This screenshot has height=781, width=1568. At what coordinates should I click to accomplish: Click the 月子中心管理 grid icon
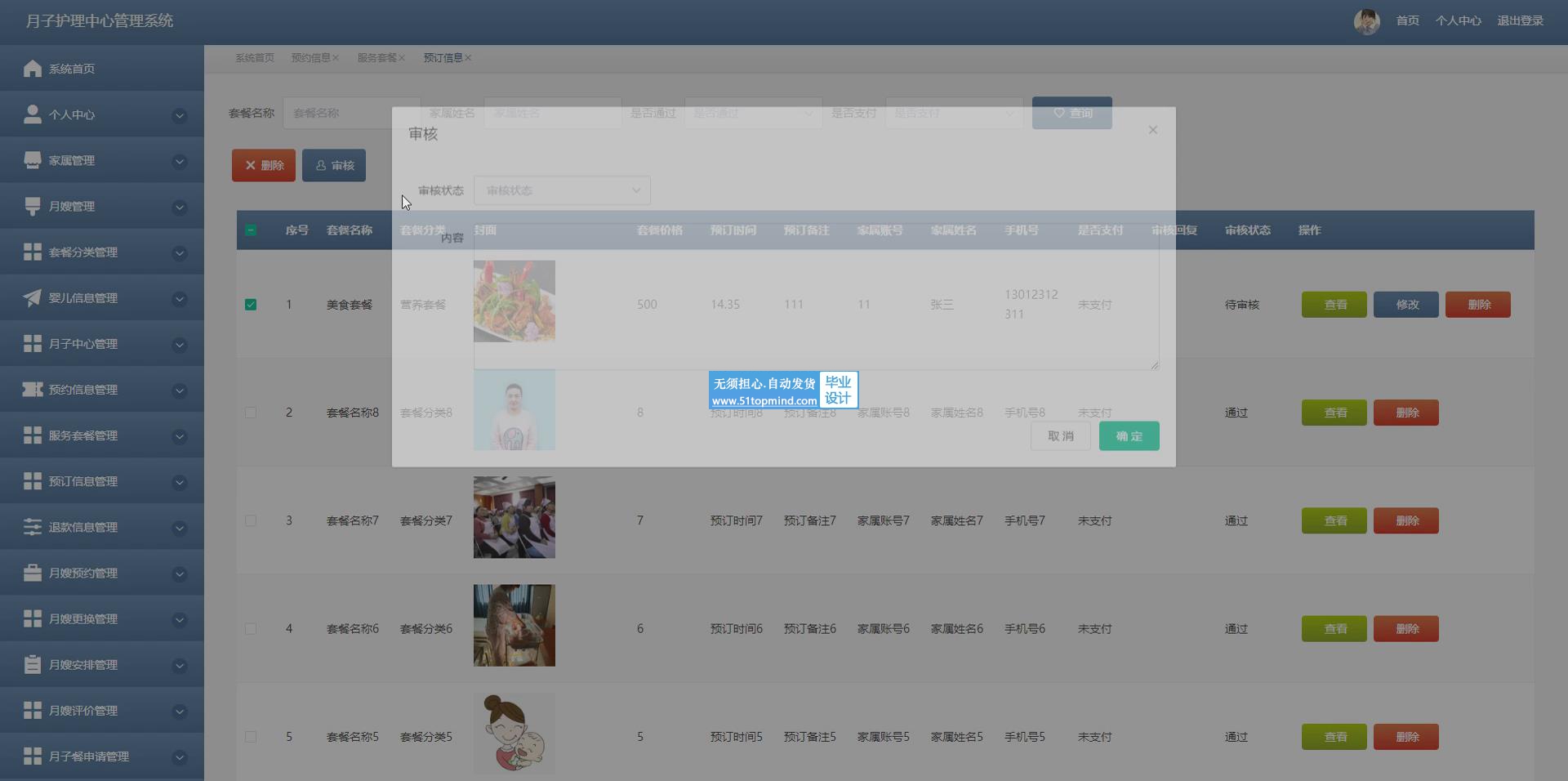pyautogui.click(x=33, y=343)
